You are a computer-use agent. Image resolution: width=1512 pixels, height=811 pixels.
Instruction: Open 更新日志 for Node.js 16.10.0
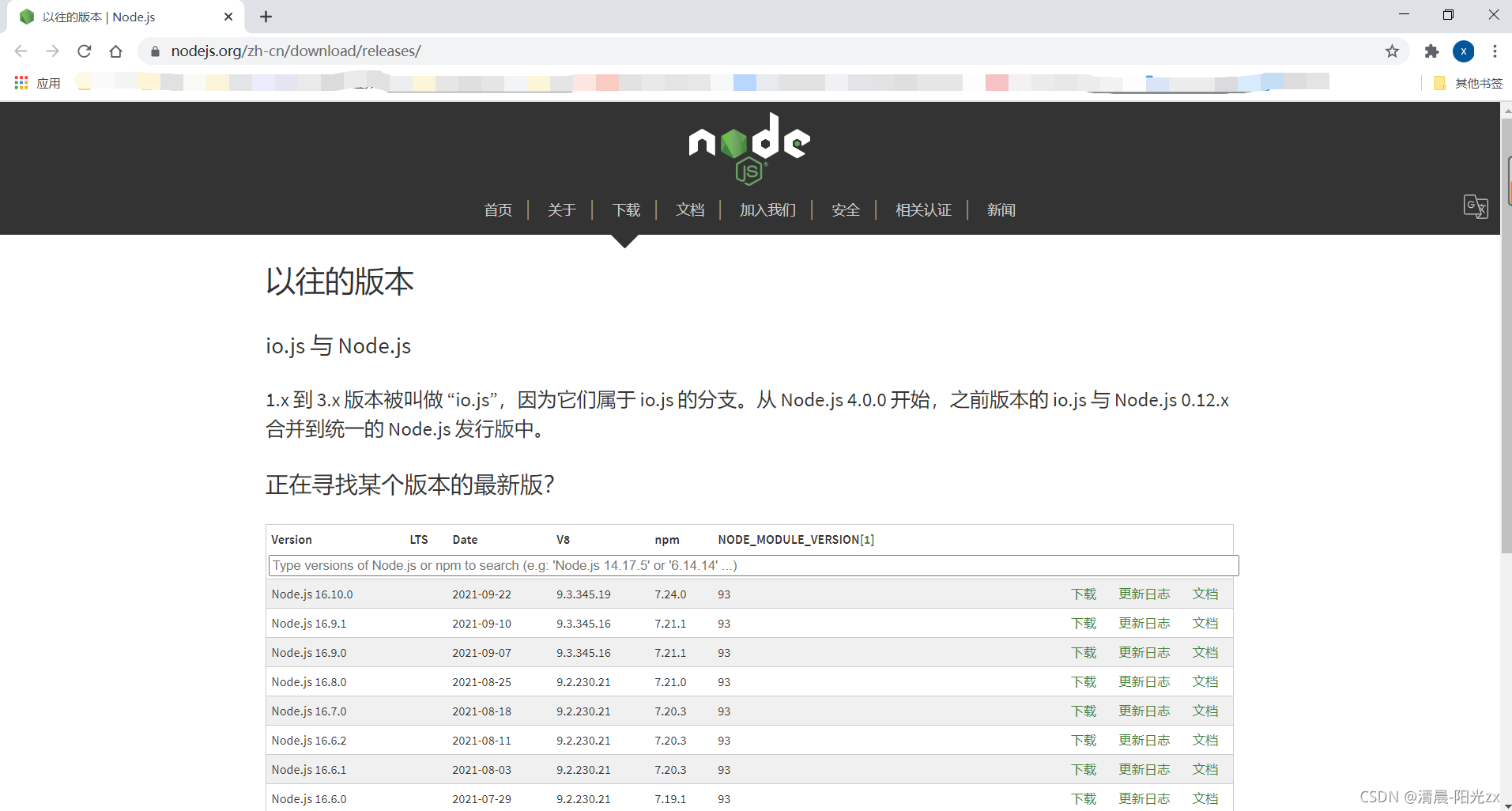[x=1144, y=594]
